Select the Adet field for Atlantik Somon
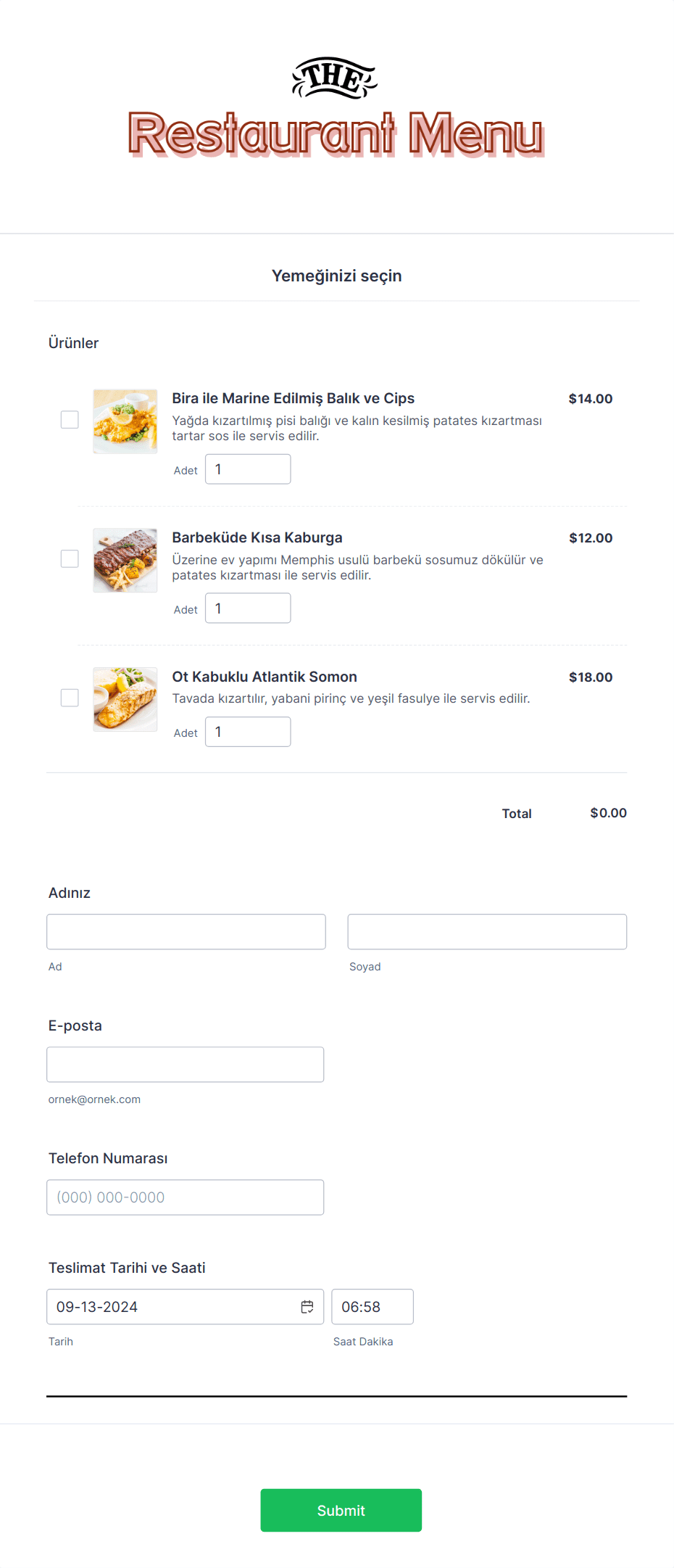Screen dimensions: 674x1568 pyautogui.click(x=248, y=732)
